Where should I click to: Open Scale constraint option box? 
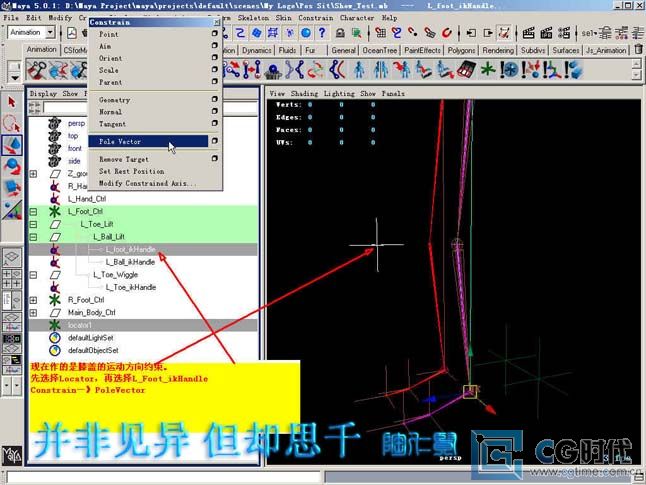click(x=214, y=69)
